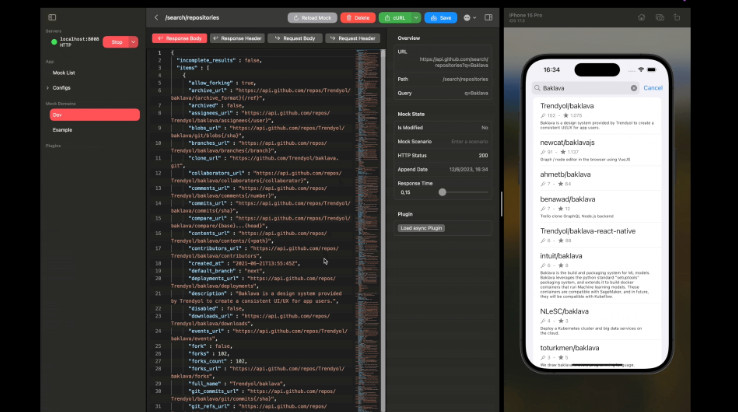
Task: Click the Path value /search/repositories in Overview
Action: (465, 79)
